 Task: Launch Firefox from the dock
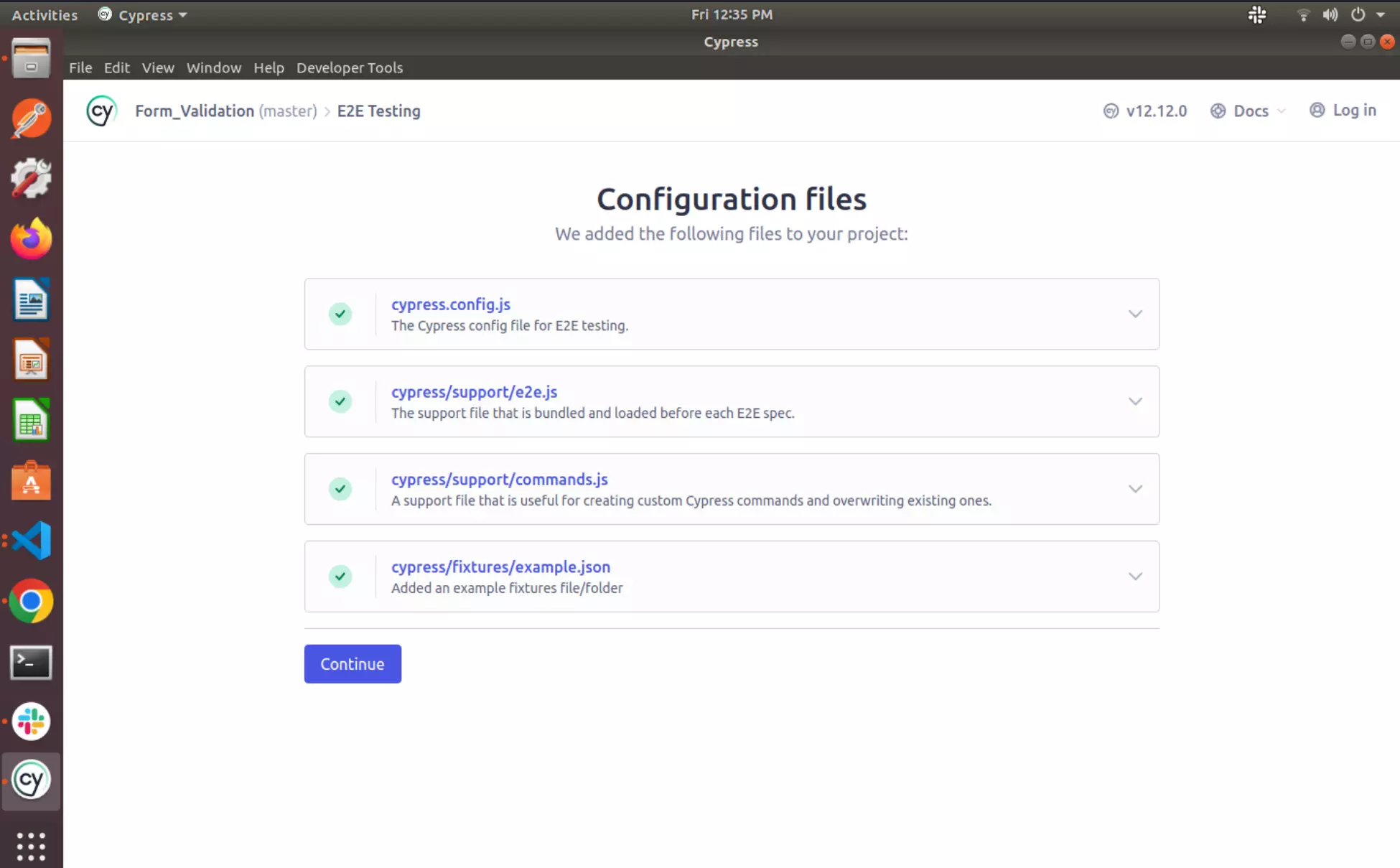(x=31, y=238)
